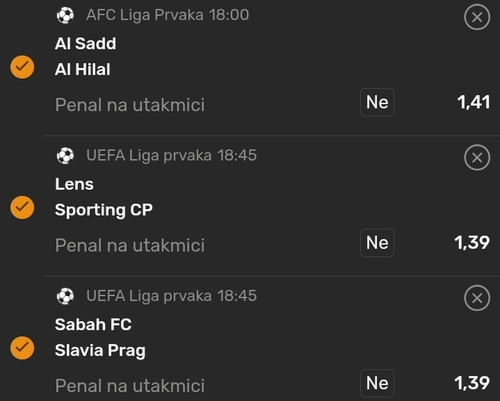Select the 1,41 odds value
The width and height of the screenshot is (500, 401).
click(474, 102)
